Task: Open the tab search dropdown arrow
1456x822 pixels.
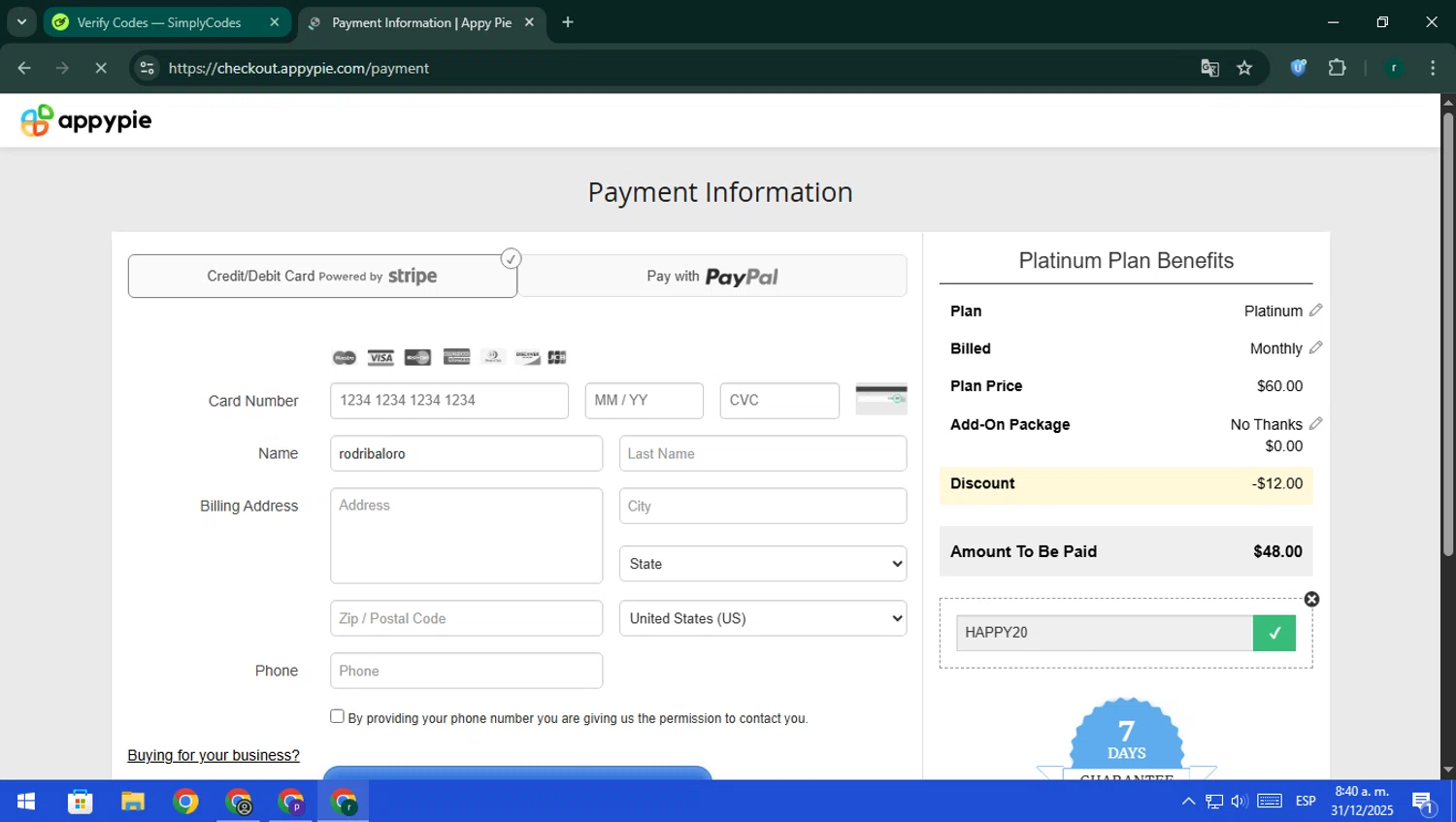Action: (21, 22)
